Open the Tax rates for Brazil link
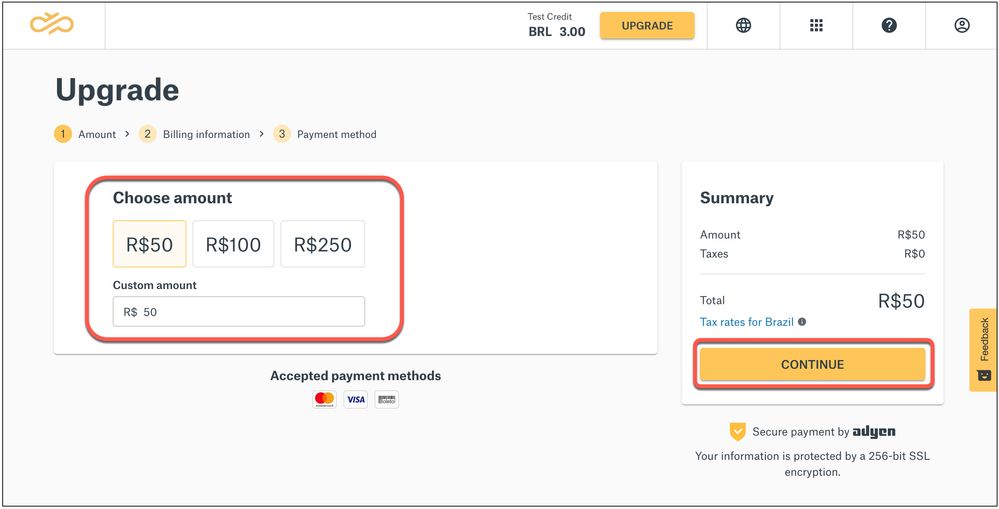 (747, 322)
